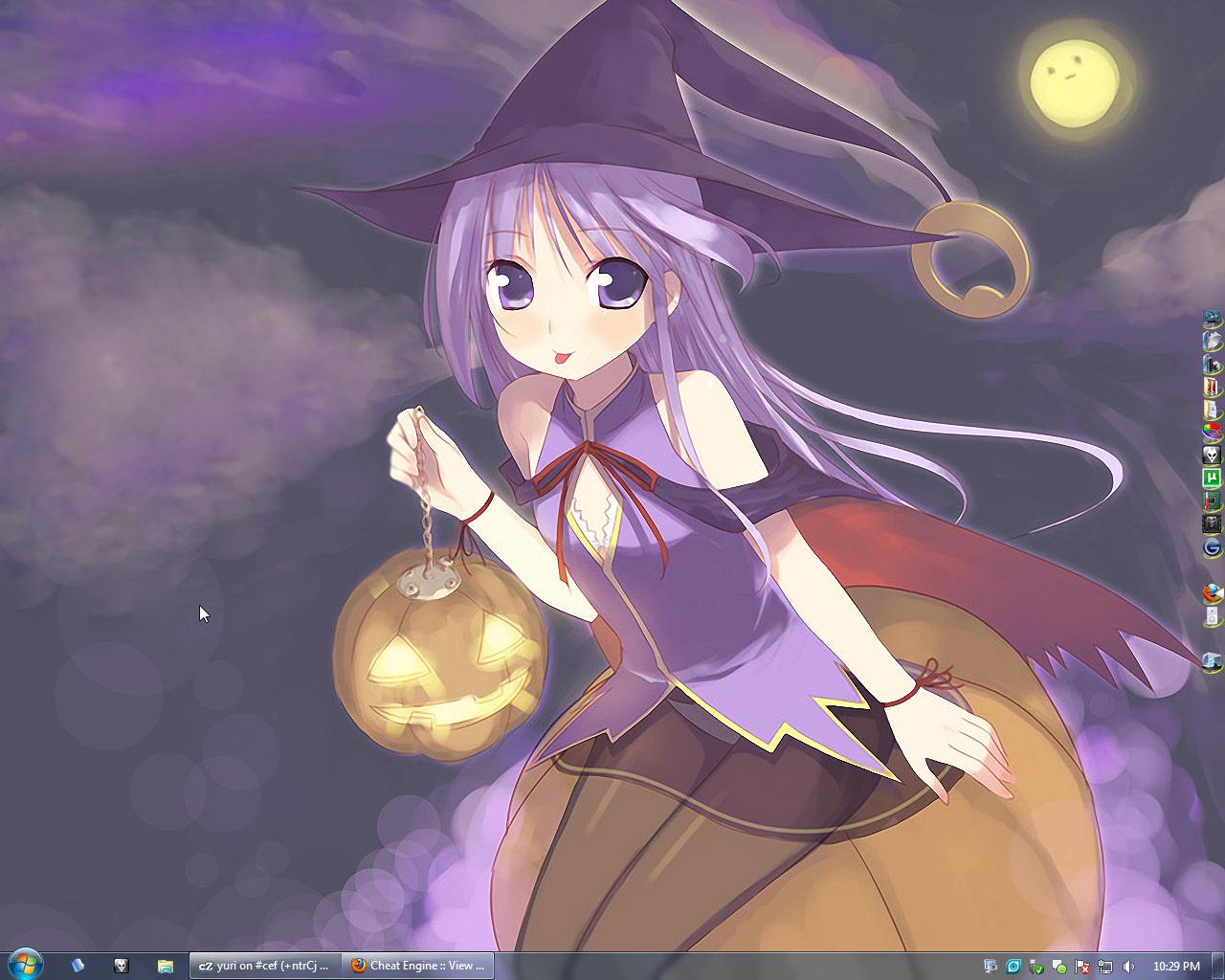Open the Safely Remove Hardware tray icon
Viewport: 1225px width, 980px height.
[1036, 966]
